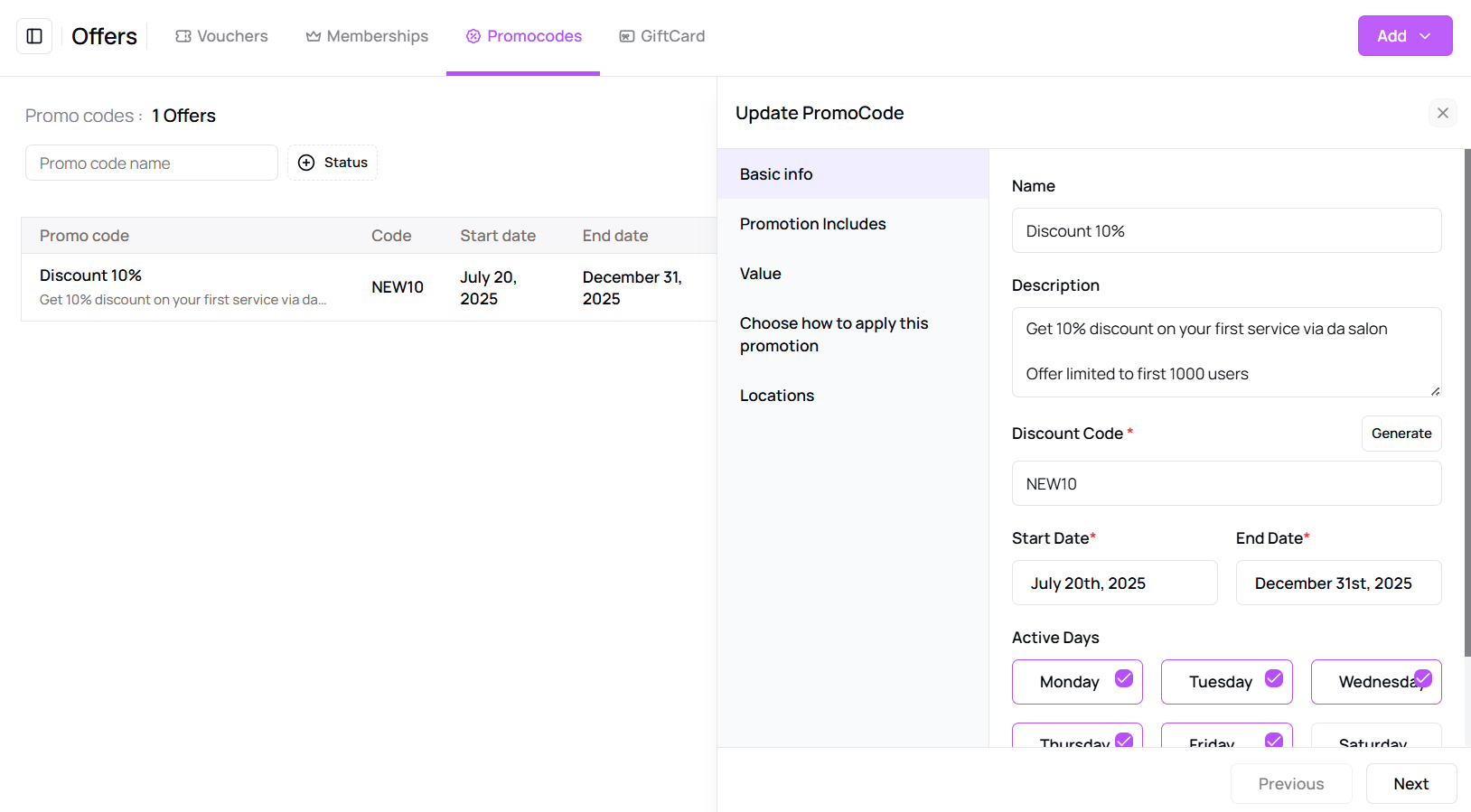The width and height of the screenshot is (1471, 812).
Task: Toggle Thursday active day
Action: [1077, 735]
